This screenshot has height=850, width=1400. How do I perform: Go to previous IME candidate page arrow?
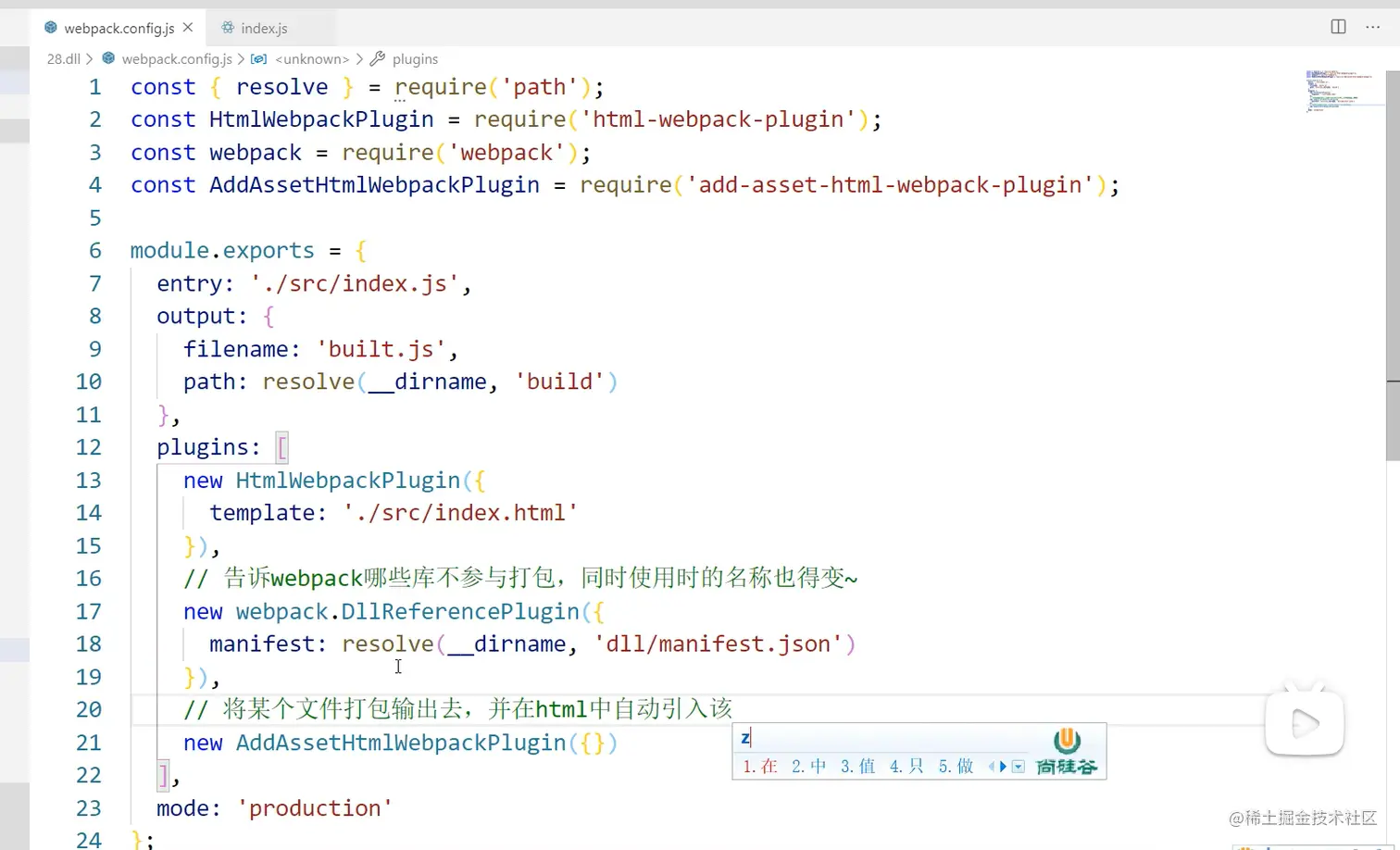pos(992,767)
